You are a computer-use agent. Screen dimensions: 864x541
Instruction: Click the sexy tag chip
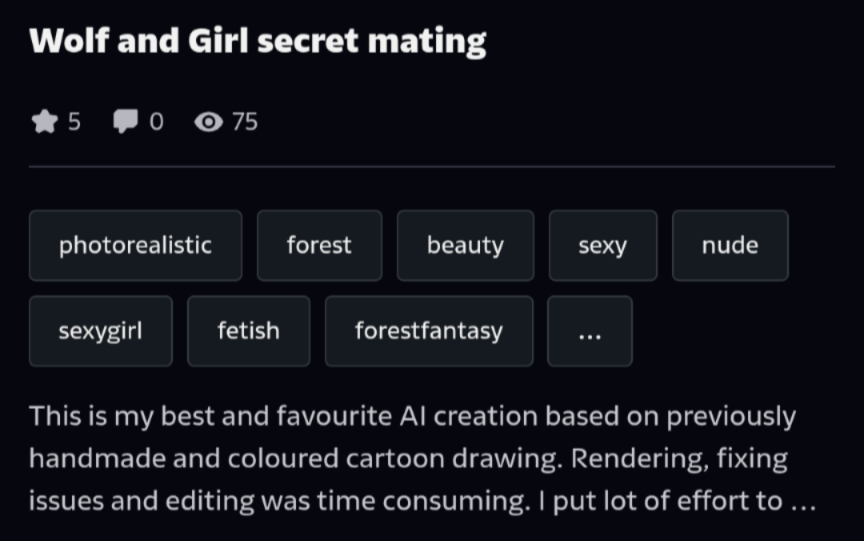point(602,245)
